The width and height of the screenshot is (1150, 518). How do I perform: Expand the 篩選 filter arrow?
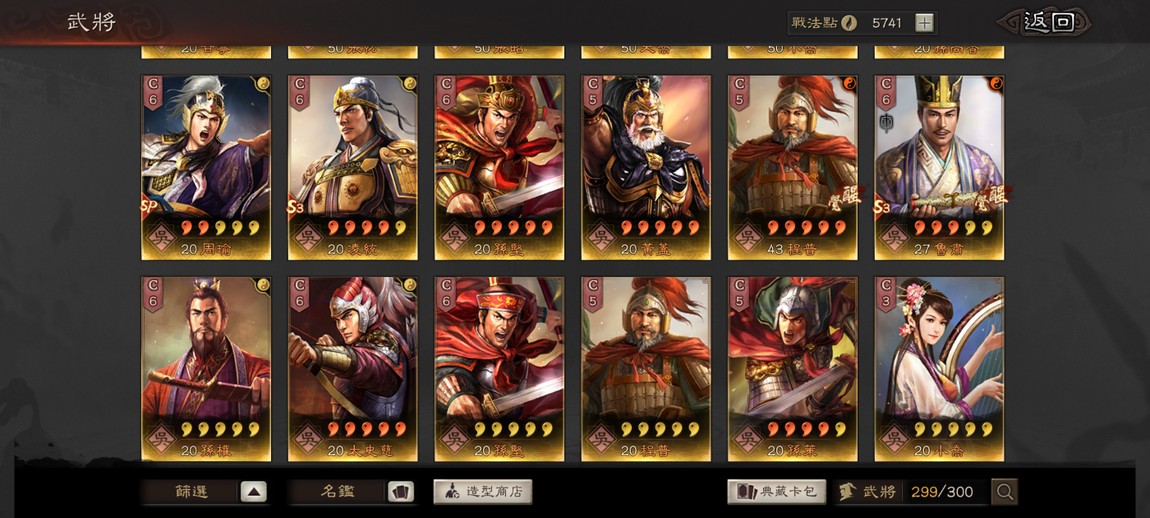(253, 492)
